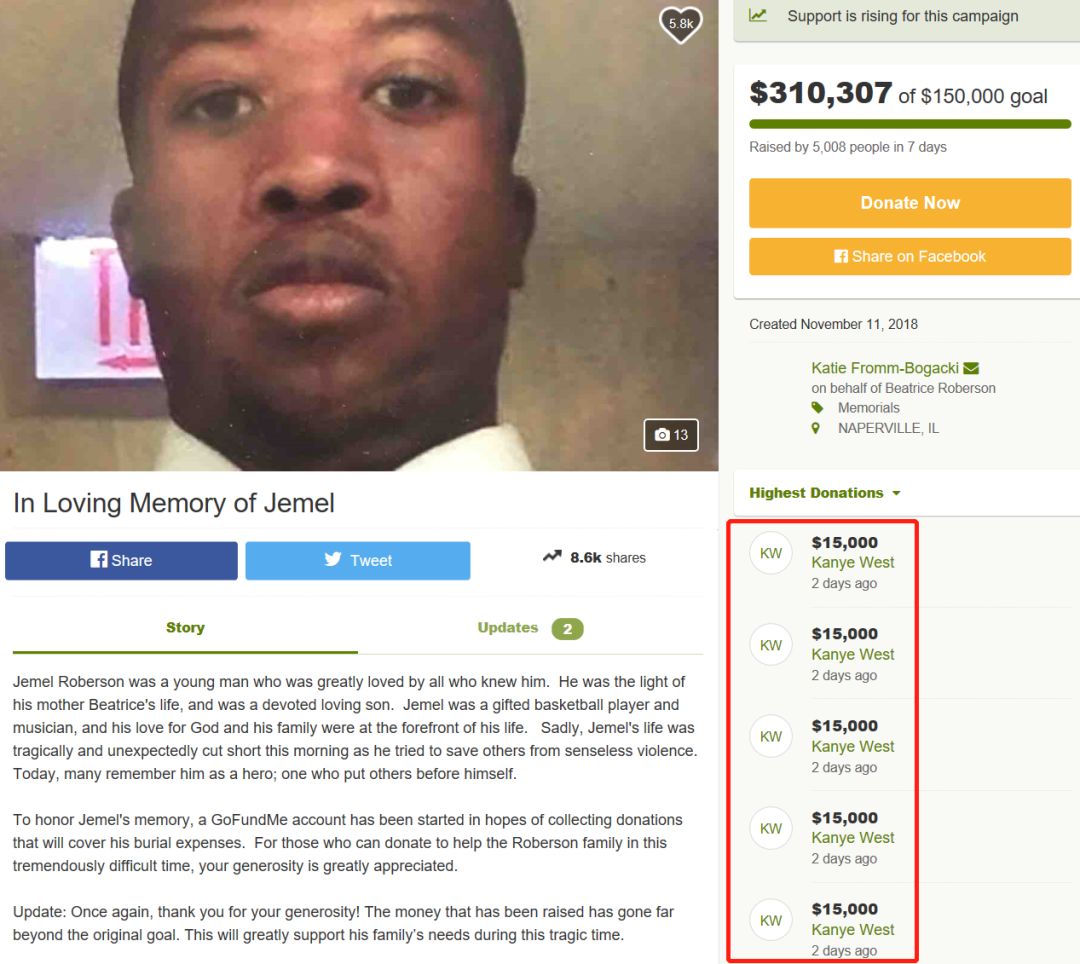Screen dimensions: 1080x964
Task: Click the Donate Now button
Action: point(910,203)
